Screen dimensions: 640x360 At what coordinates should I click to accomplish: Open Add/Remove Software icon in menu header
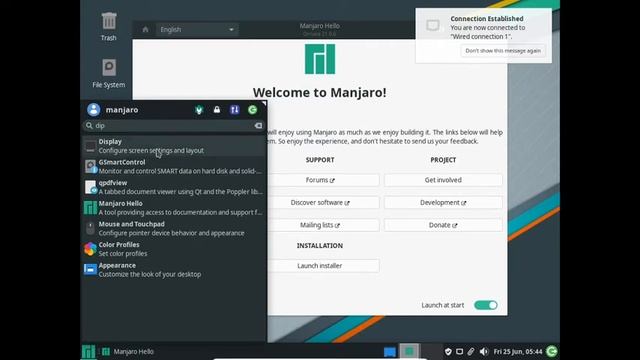pos(199,110)
